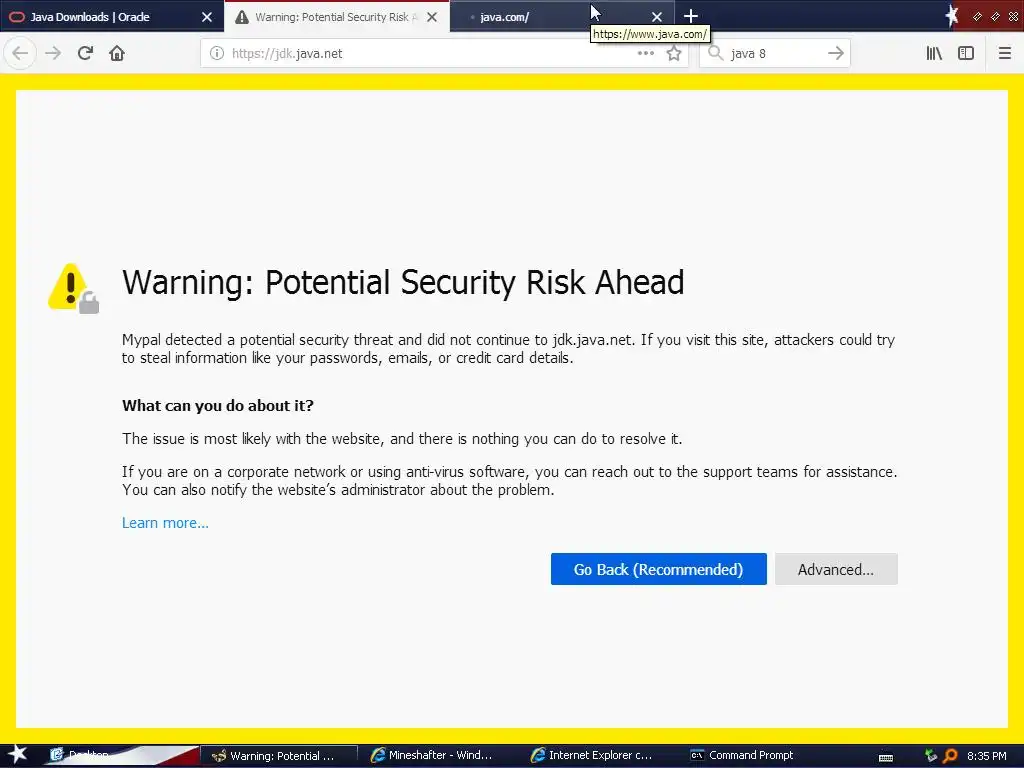Open Mineshafter window from taskbar

click(432, 756)
